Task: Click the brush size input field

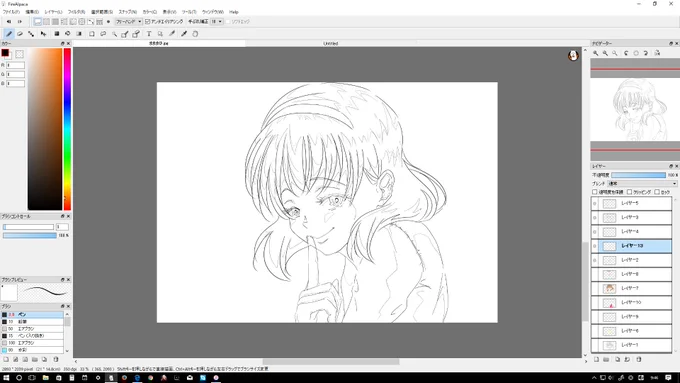Action: click(62, 227)
